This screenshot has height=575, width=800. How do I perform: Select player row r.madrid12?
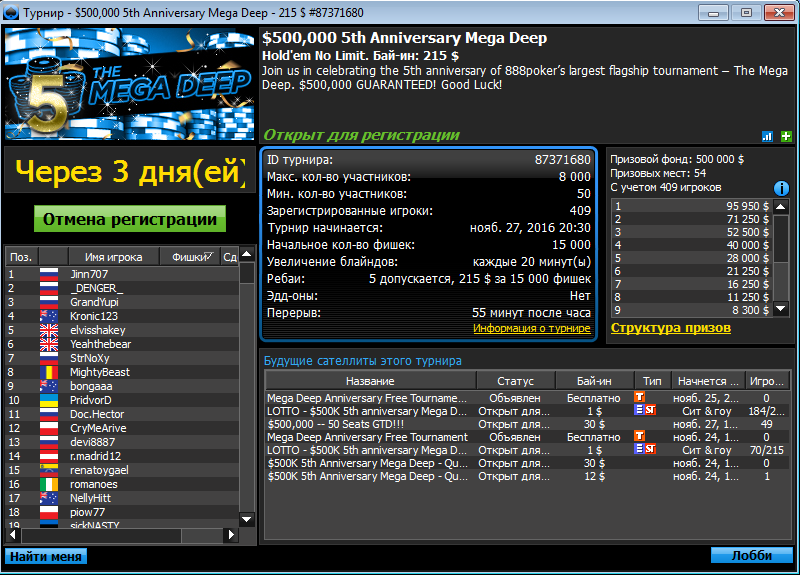tap(122, 456)
